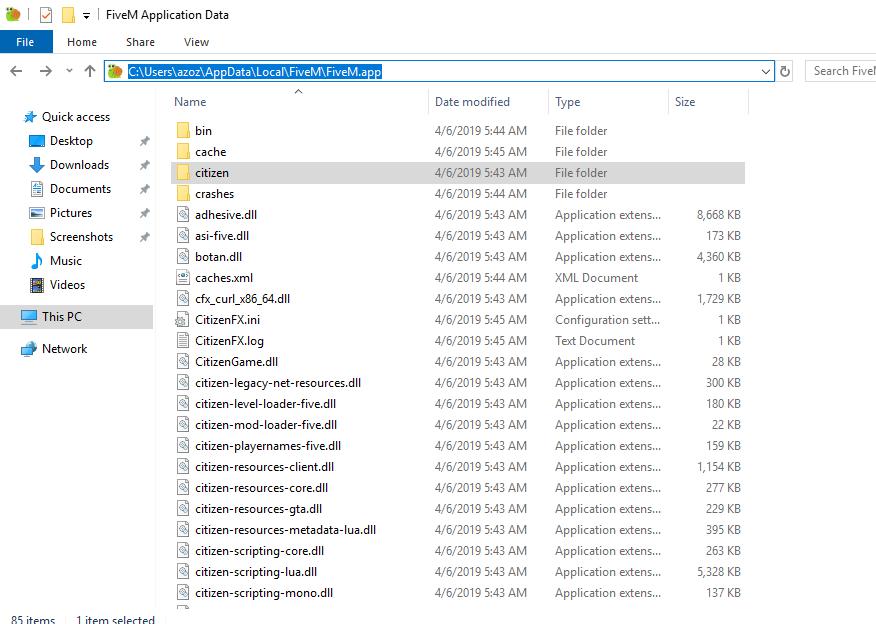Sort by the Type column header
876x624 pixels.
coord(568,102)
